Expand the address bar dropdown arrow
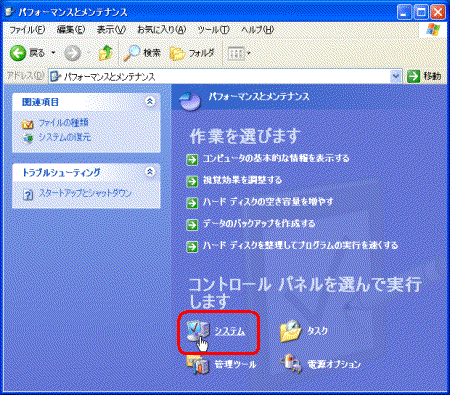Image resolution: width=450 pixels, height=395 pixels. coord(395,77)
